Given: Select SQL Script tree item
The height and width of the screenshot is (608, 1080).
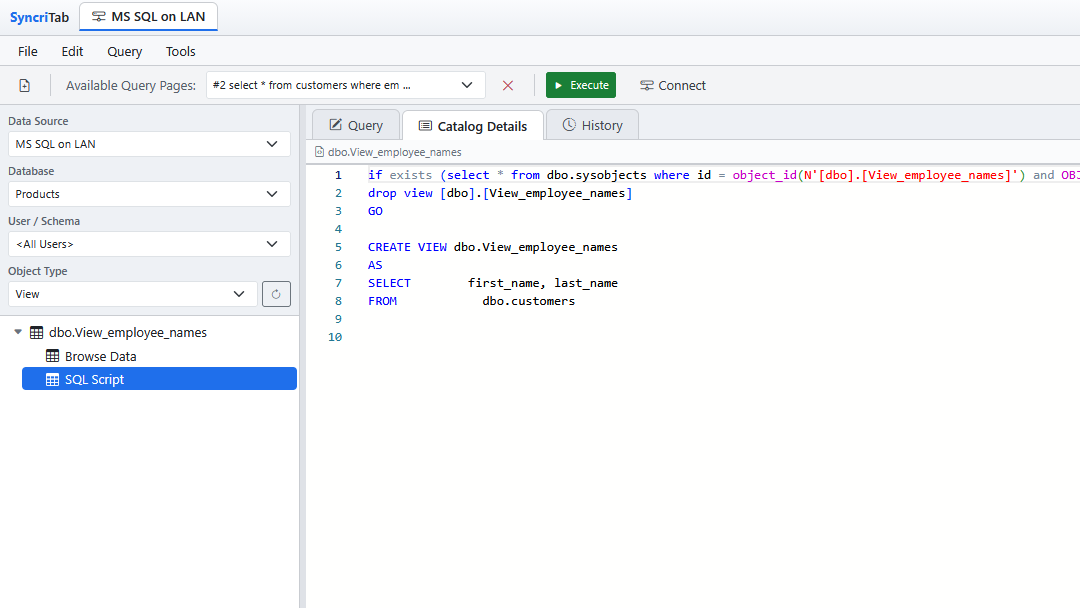Looking at the screenshot, I should (x=159, y=379).
